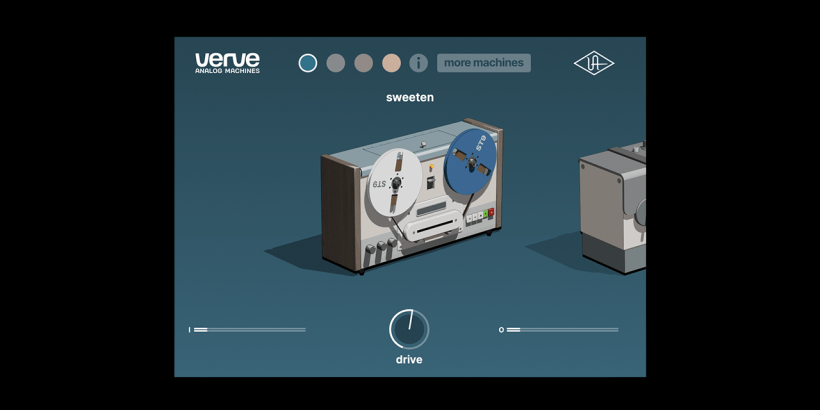Click the more machines button
Viewport: 820px width, 410px height.
point(484,63)
